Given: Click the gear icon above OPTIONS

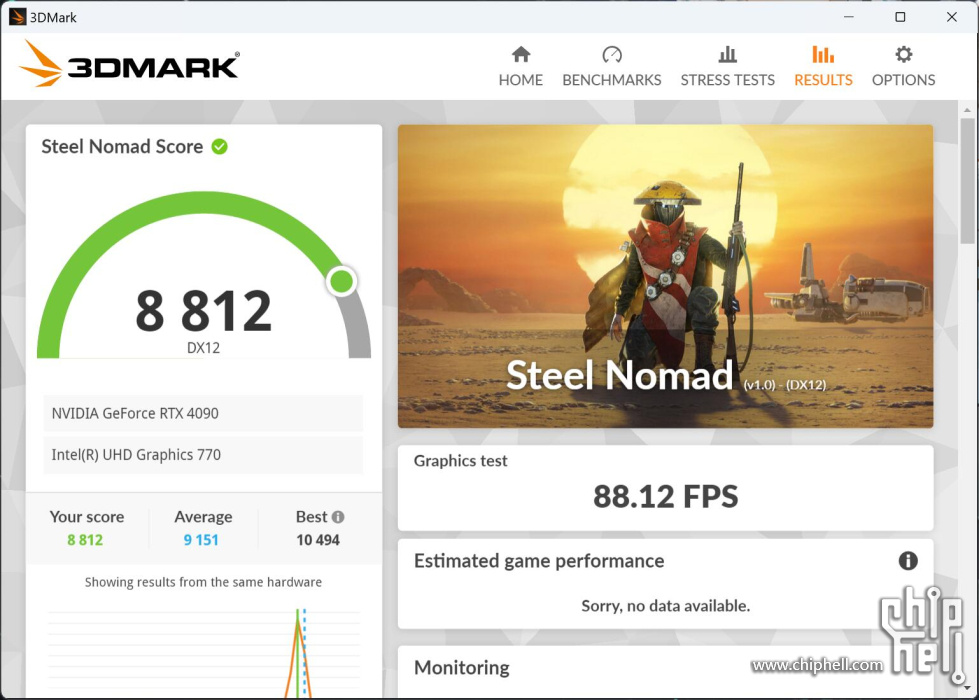Looking at the screenshot, I should click(903, 54).
